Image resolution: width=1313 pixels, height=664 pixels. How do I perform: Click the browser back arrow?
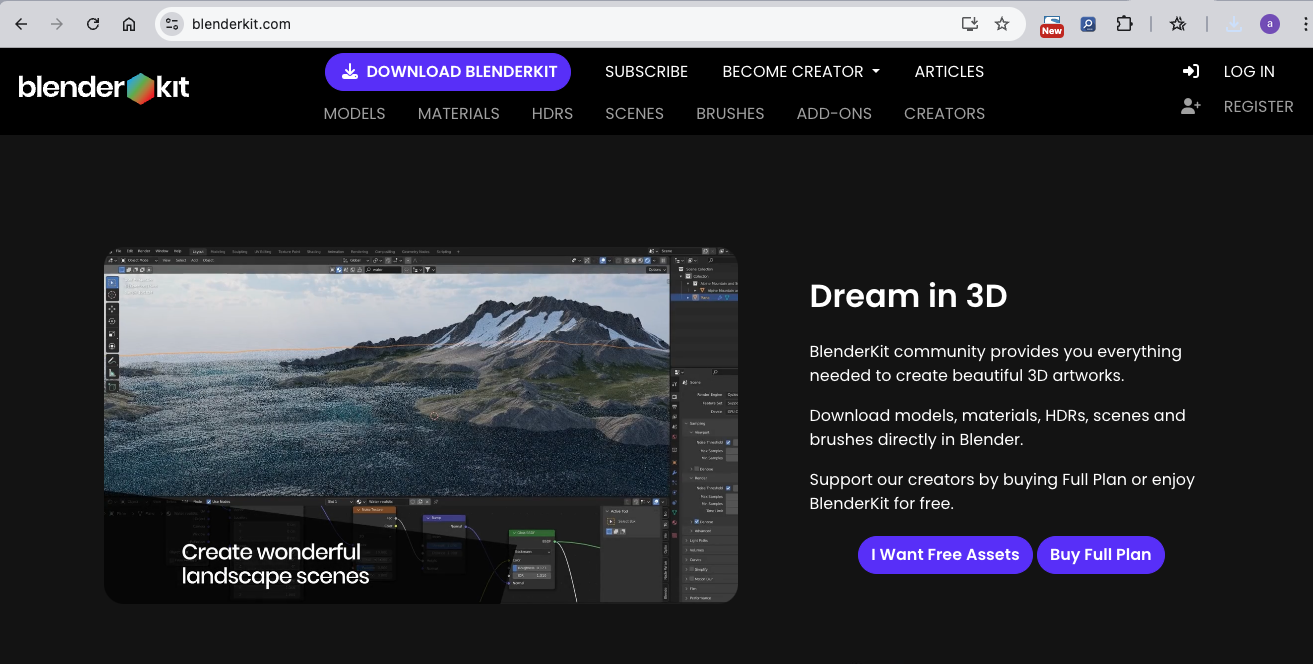21,24
